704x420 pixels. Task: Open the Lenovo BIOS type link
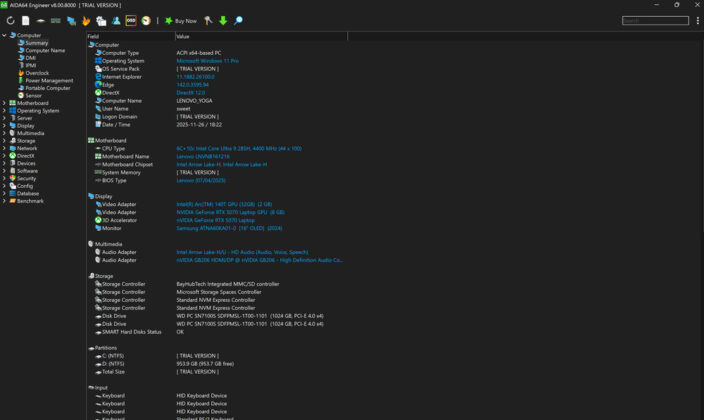click(201, 180)
